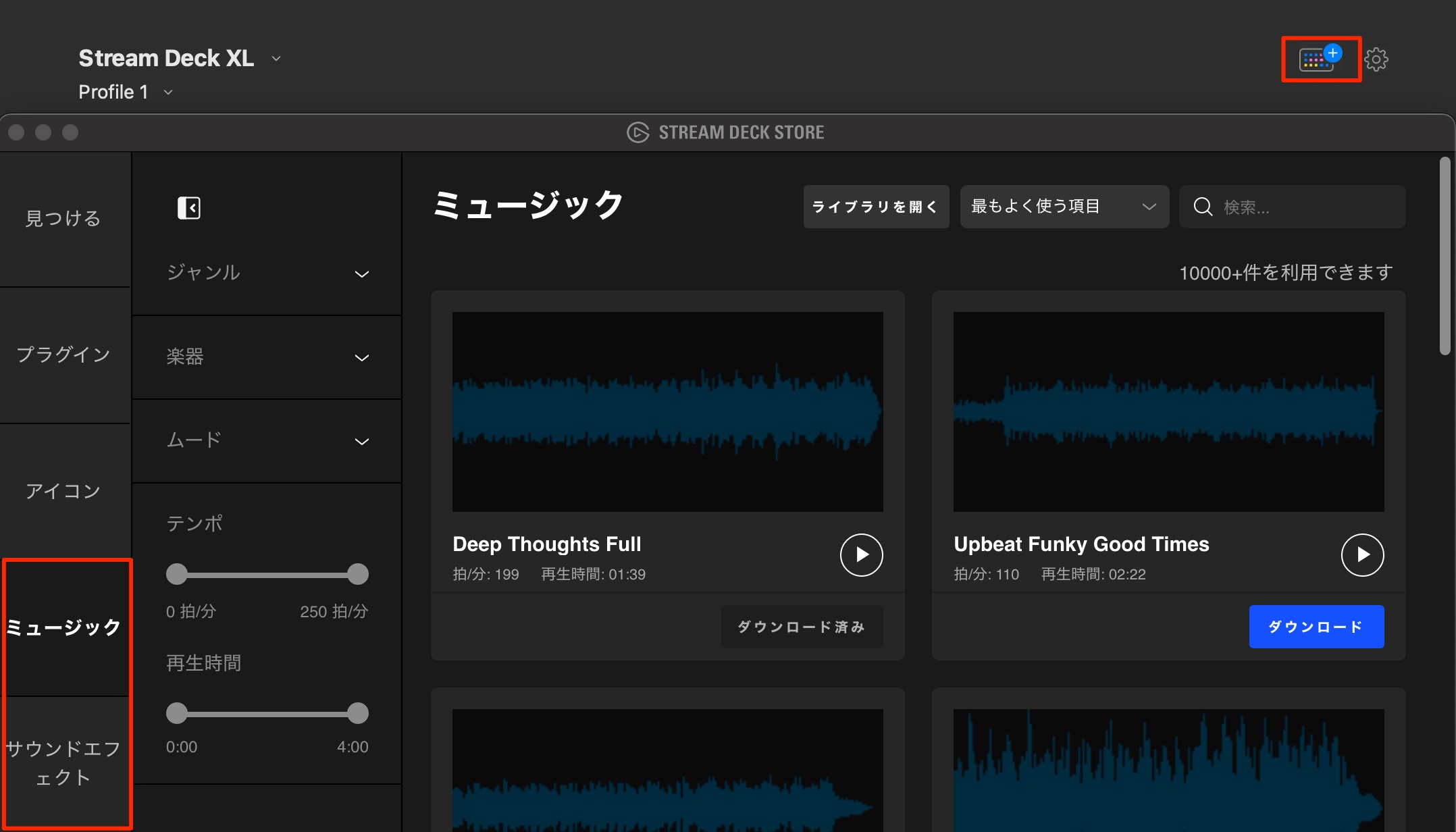
Task: Click the 0 拍/分 tempo value
Action: (191, 612)
